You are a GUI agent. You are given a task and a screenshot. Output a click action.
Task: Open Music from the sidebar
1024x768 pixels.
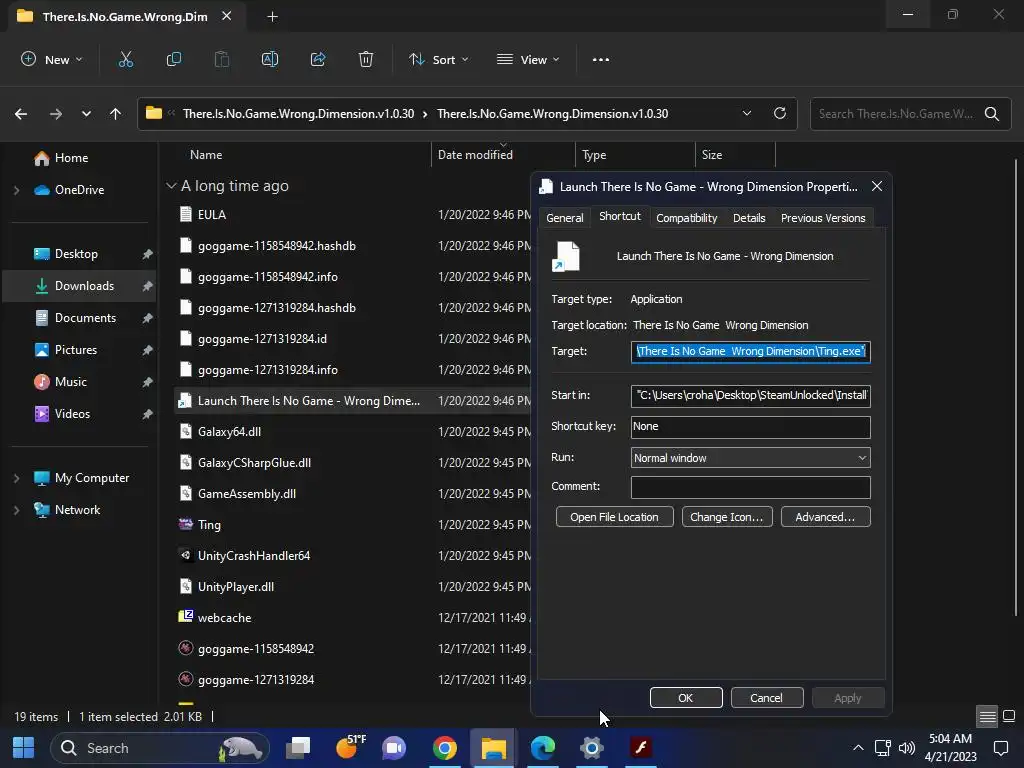coord(71,382)
